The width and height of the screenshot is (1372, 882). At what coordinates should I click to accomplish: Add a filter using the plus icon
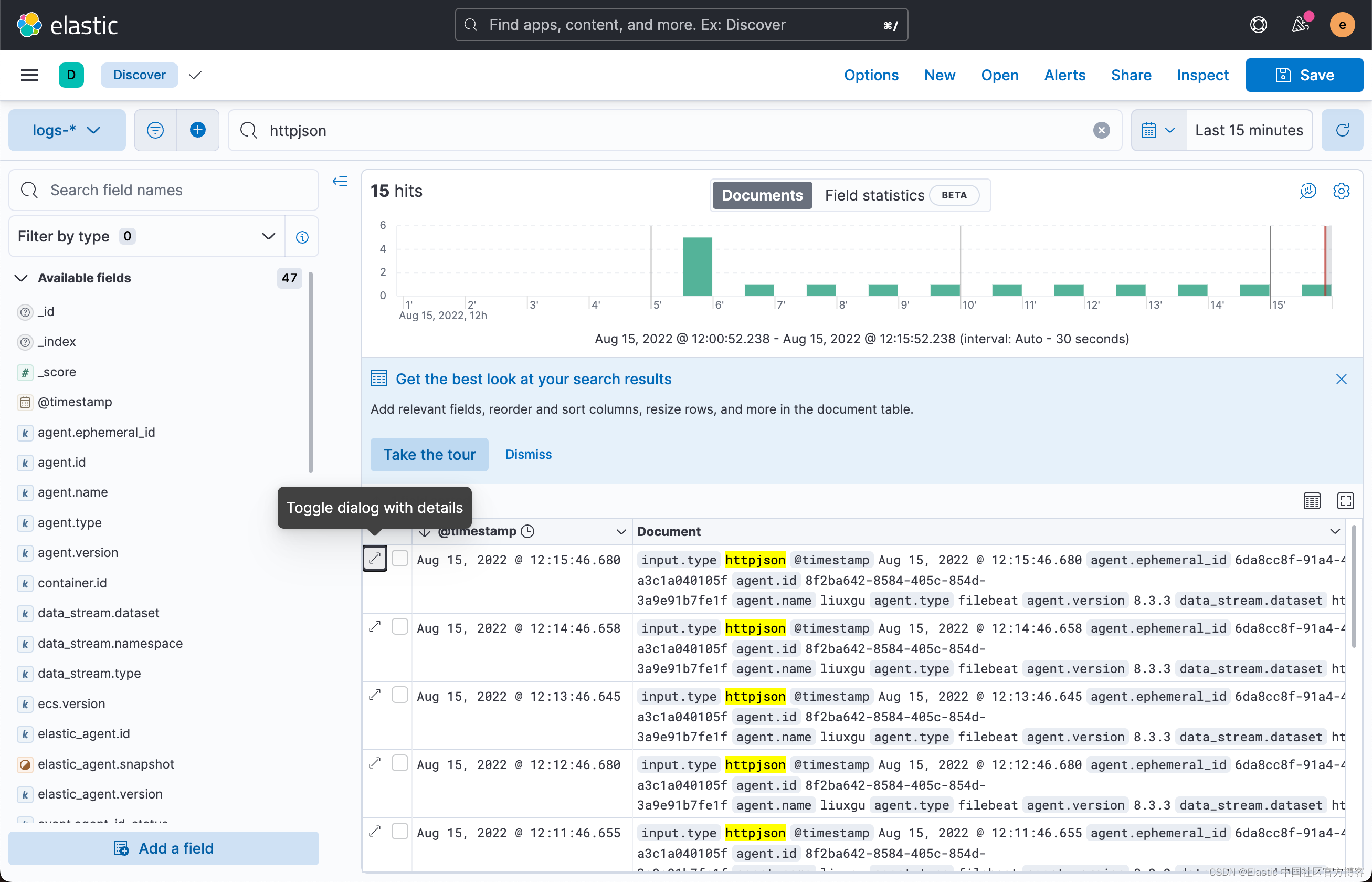coord(197,130)
